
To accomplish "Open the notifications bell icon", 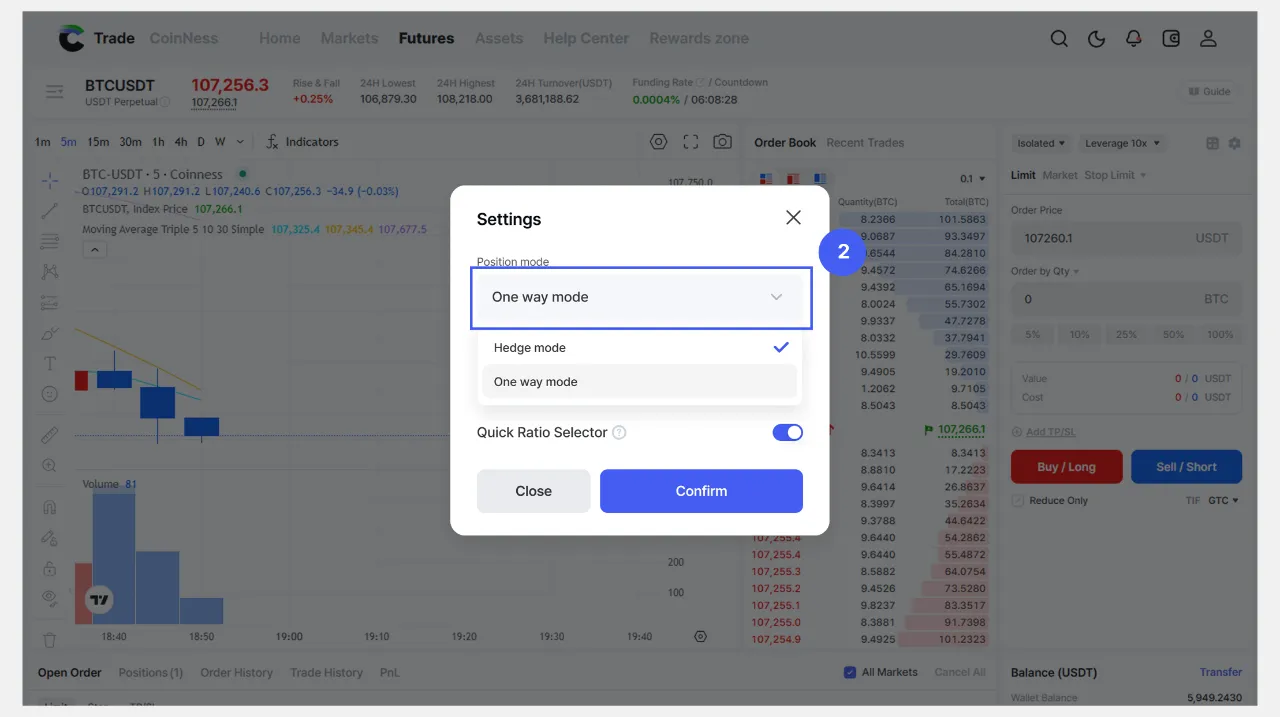I will point(1133,39).
